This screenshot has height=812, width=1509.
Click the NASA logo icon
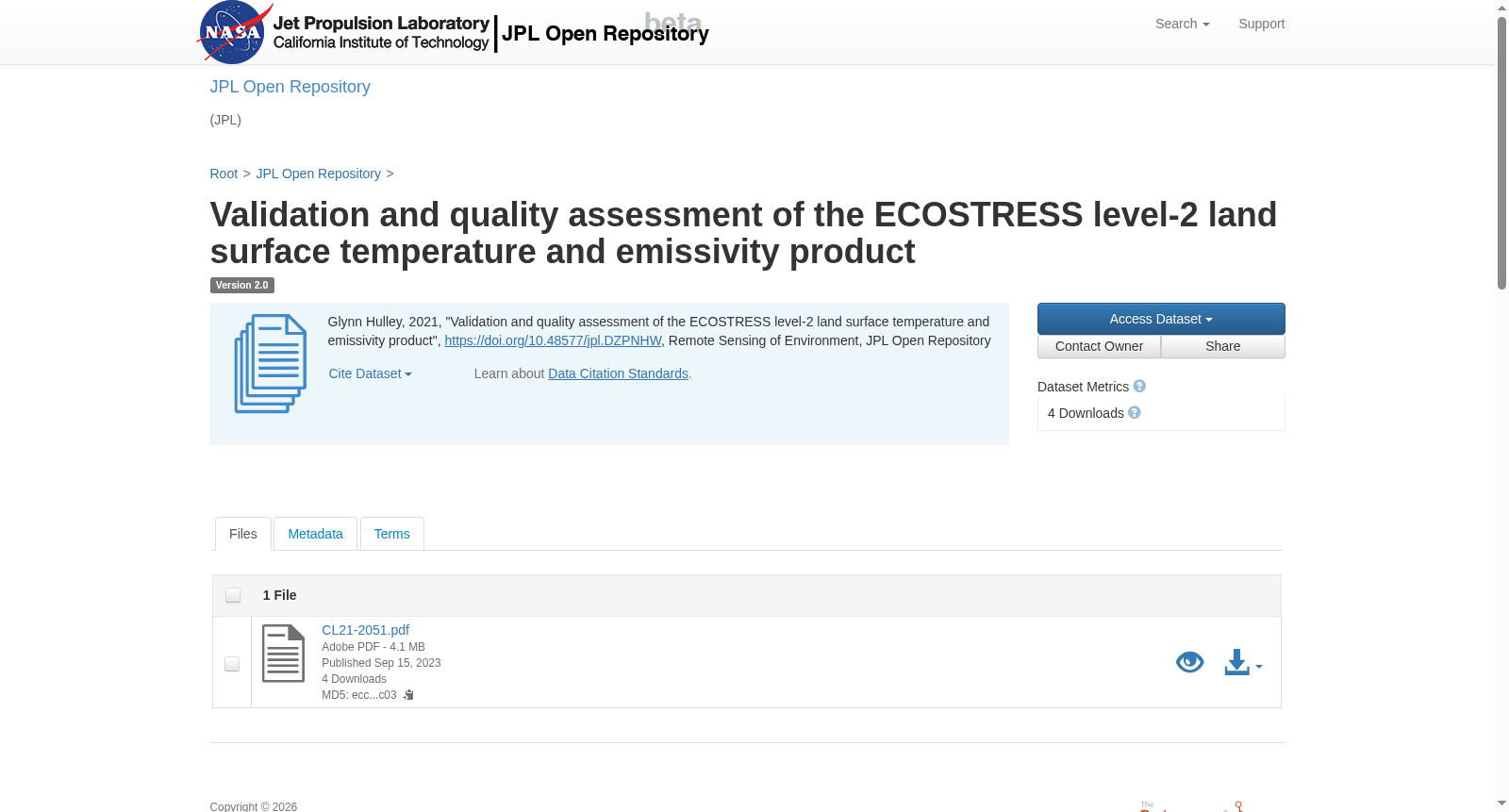(x=235, y=32)
